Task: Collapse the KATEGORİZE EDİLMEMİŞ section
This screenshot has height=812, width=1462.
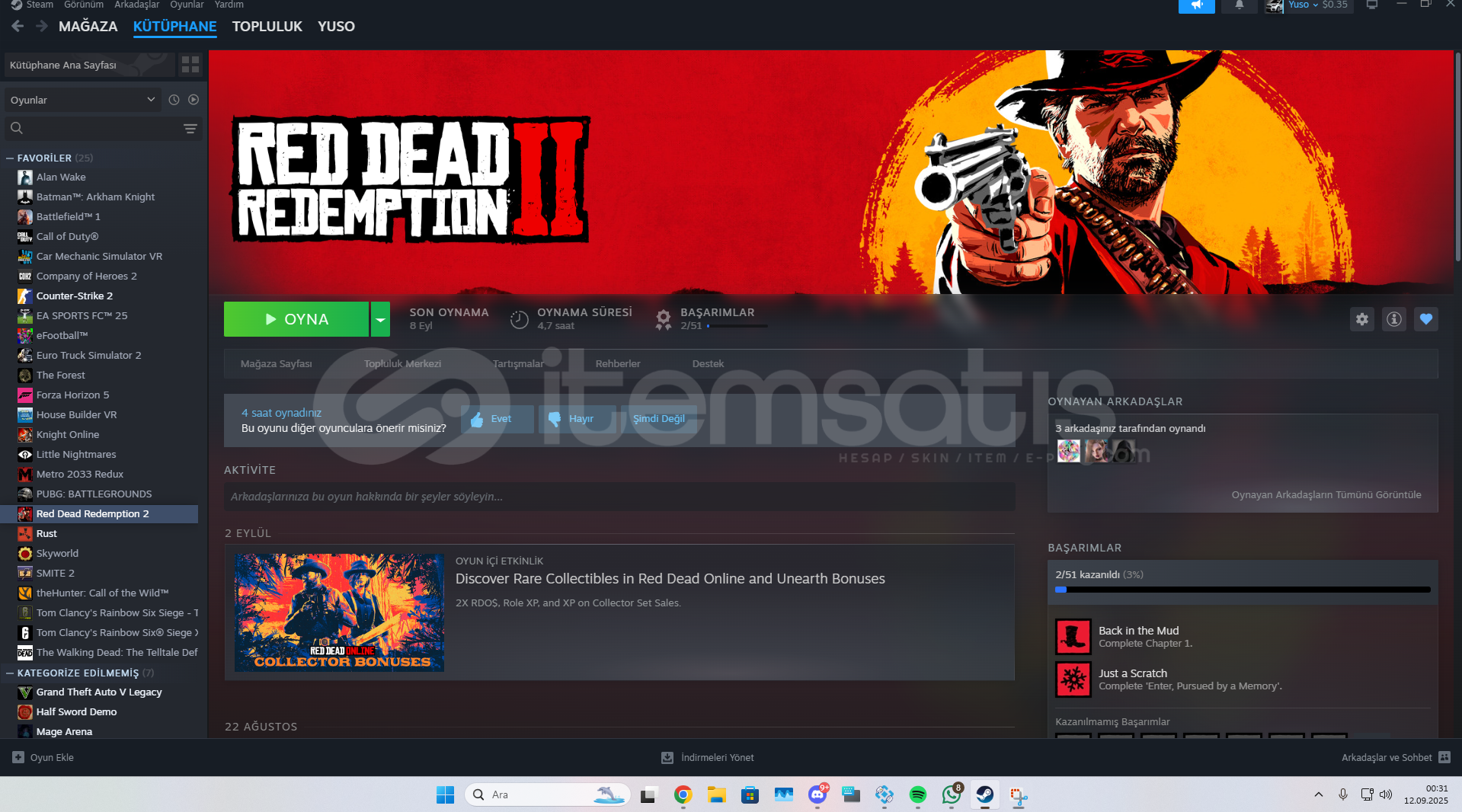Action: (10, 673)
